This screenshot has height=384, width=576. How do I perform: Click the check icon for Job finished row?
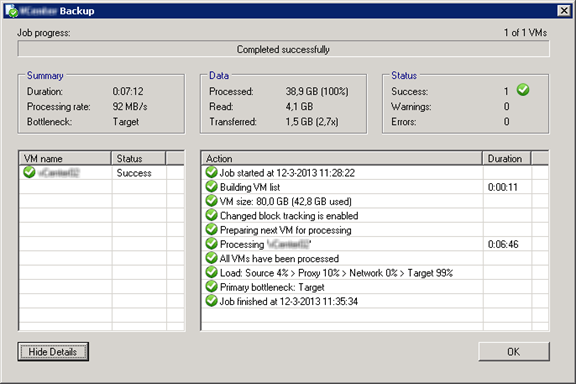point(211,301)
